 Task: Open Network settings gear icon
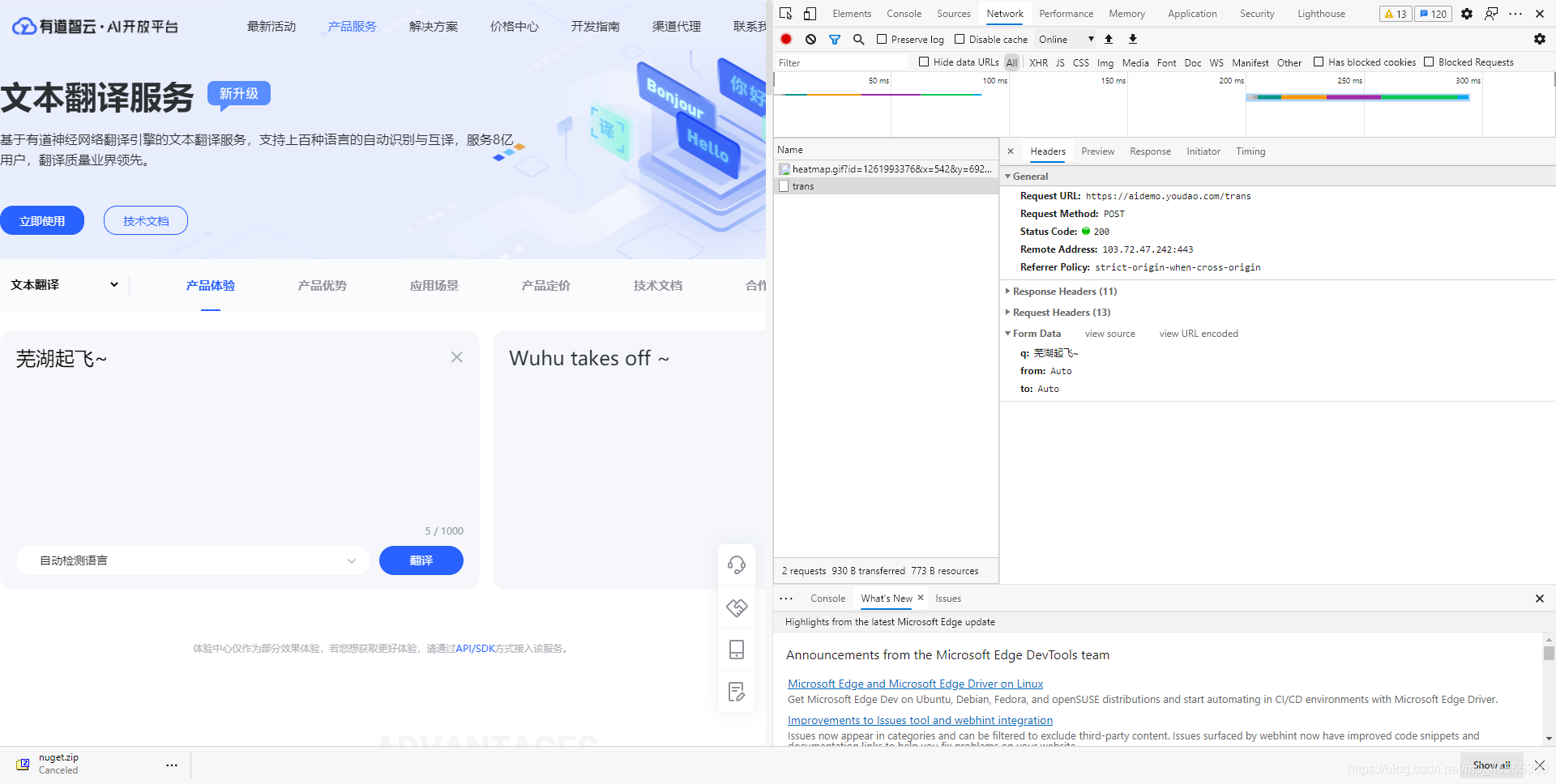click(1540, 39)
